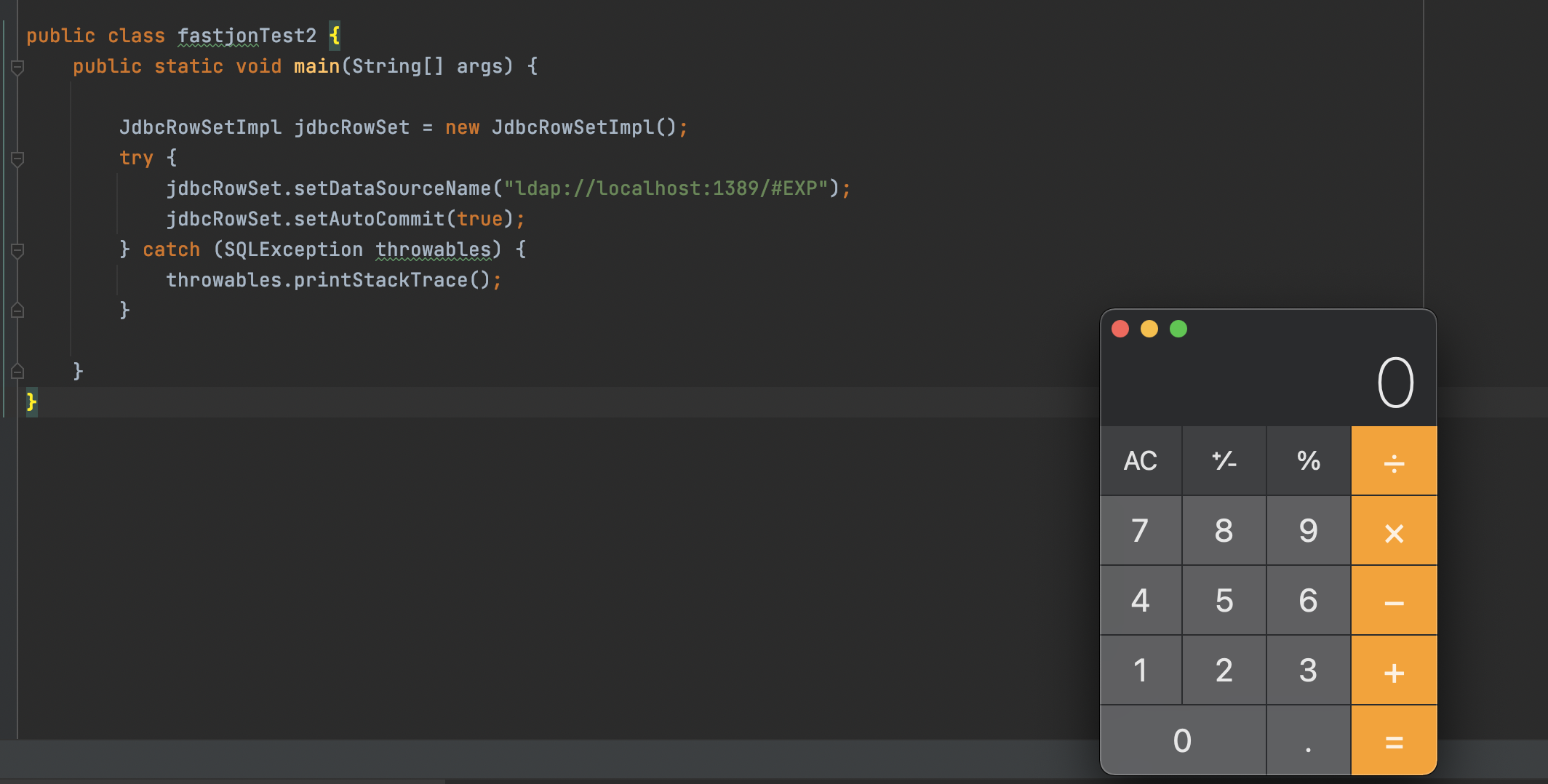Click digit 6 on Calculator
The height and width of the screenshot is (784, 1548).
click(x=1309, y=601)
